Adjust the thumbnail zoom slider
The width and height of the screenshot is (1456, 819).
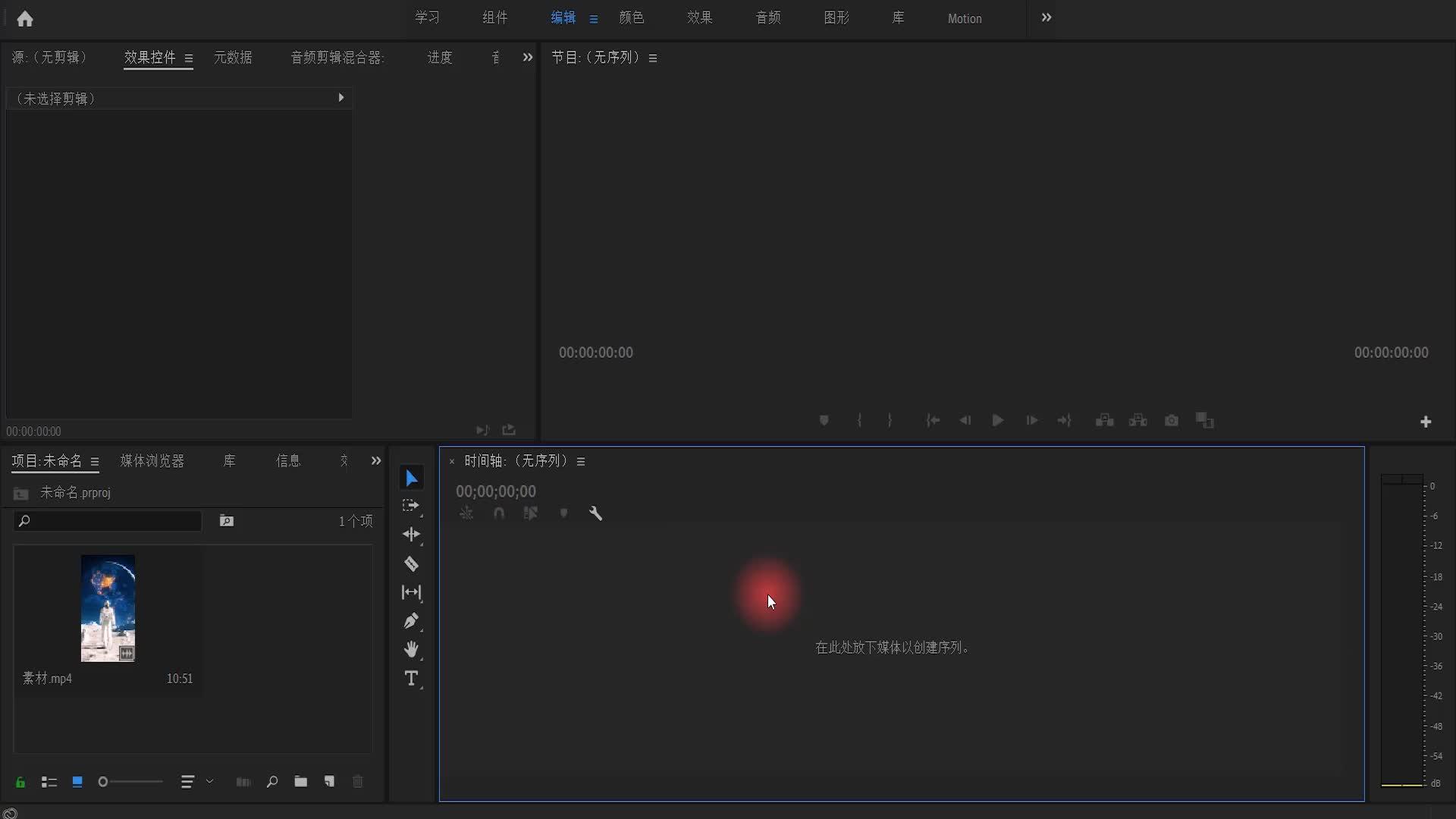coord(104,782)
